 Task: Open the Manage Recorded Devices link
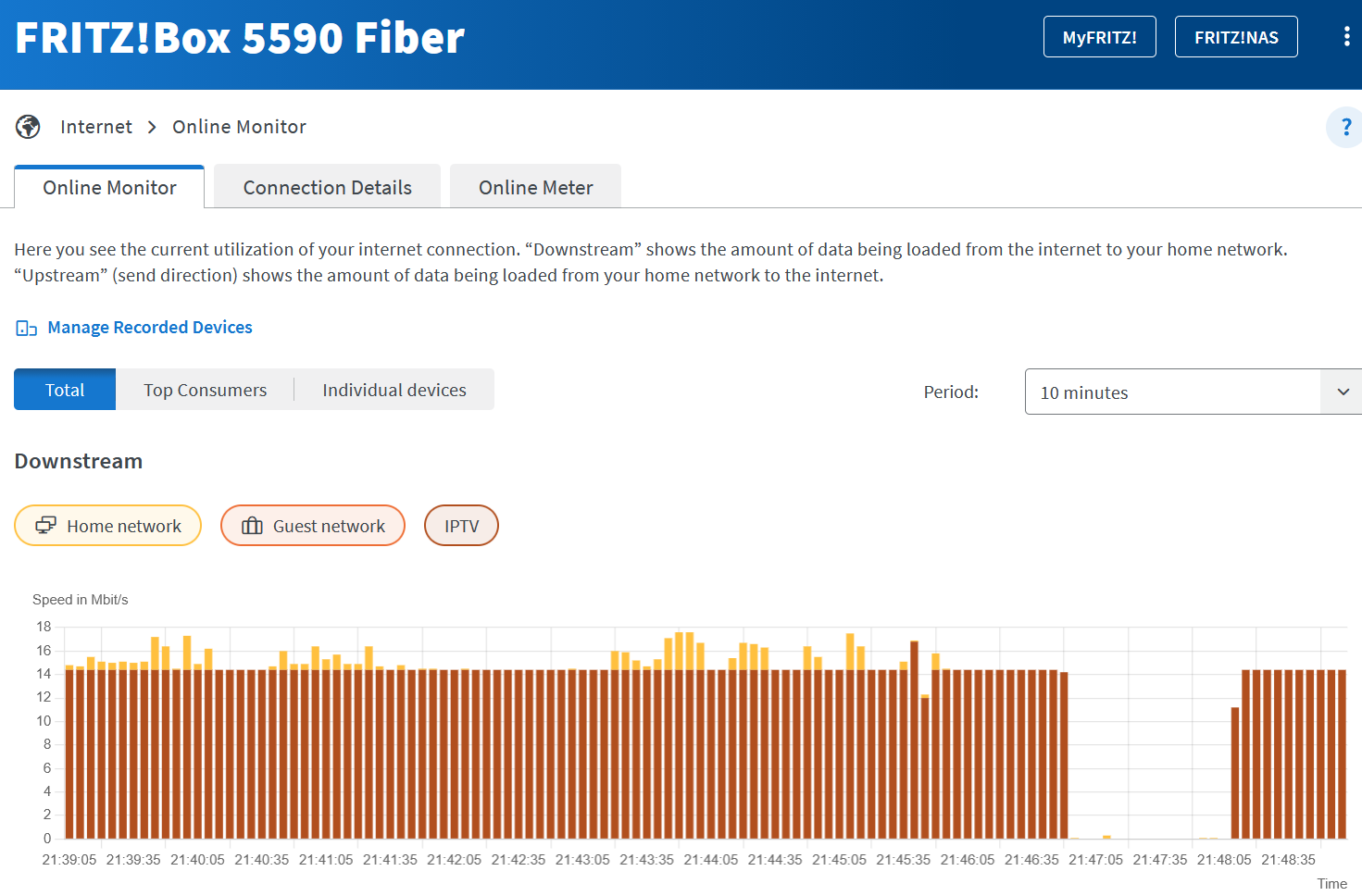pyautogui.click(x=150, y=328)
